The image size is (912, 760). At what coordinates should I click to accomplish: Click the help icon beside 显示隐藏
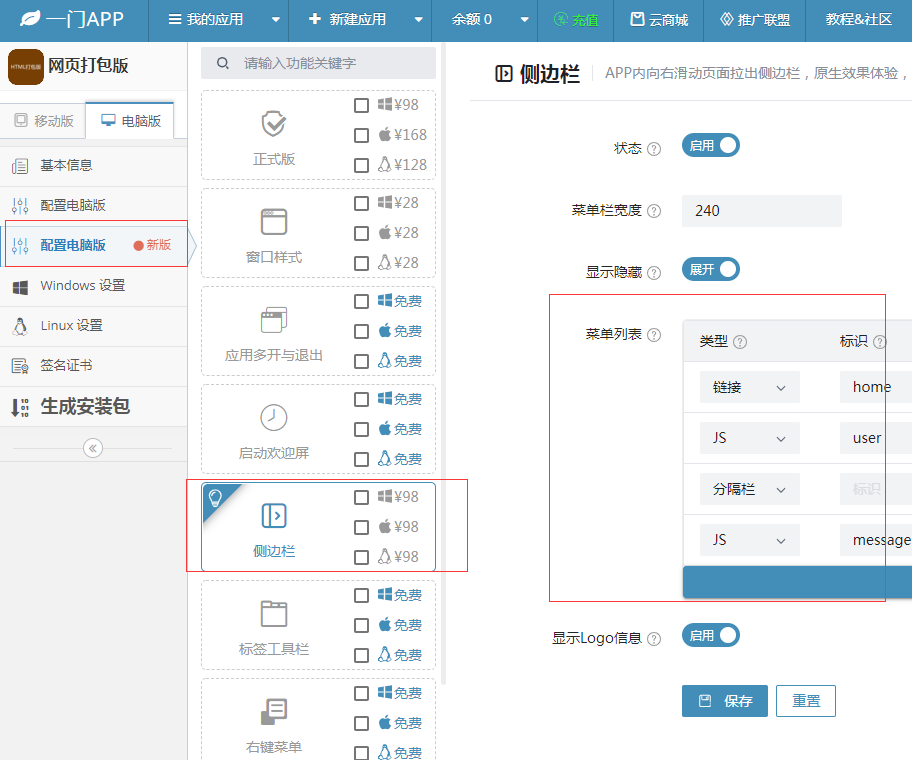[654, 273]
